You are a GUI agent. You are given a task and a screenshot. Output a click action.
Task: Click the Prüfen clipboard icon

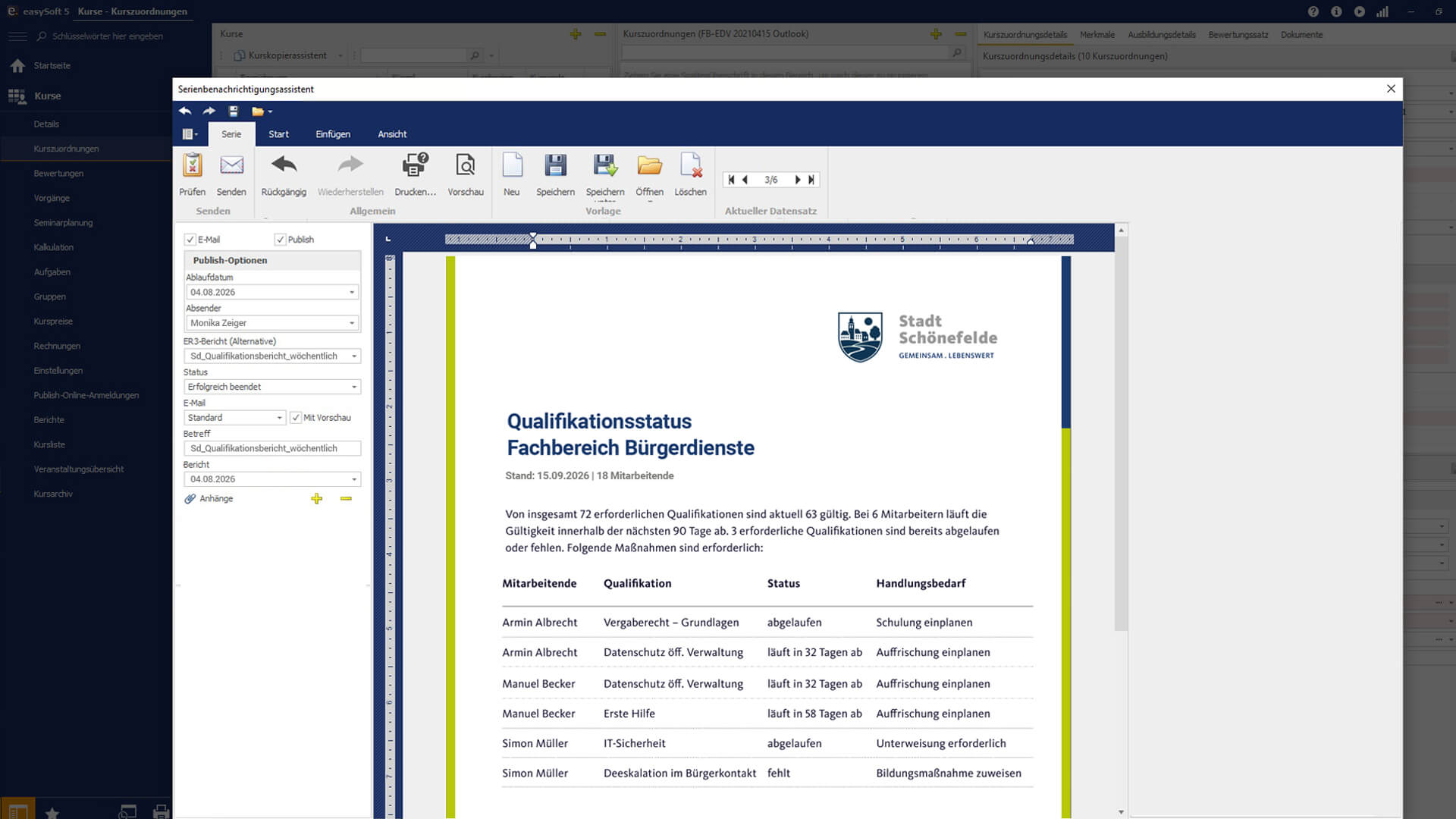192,165
